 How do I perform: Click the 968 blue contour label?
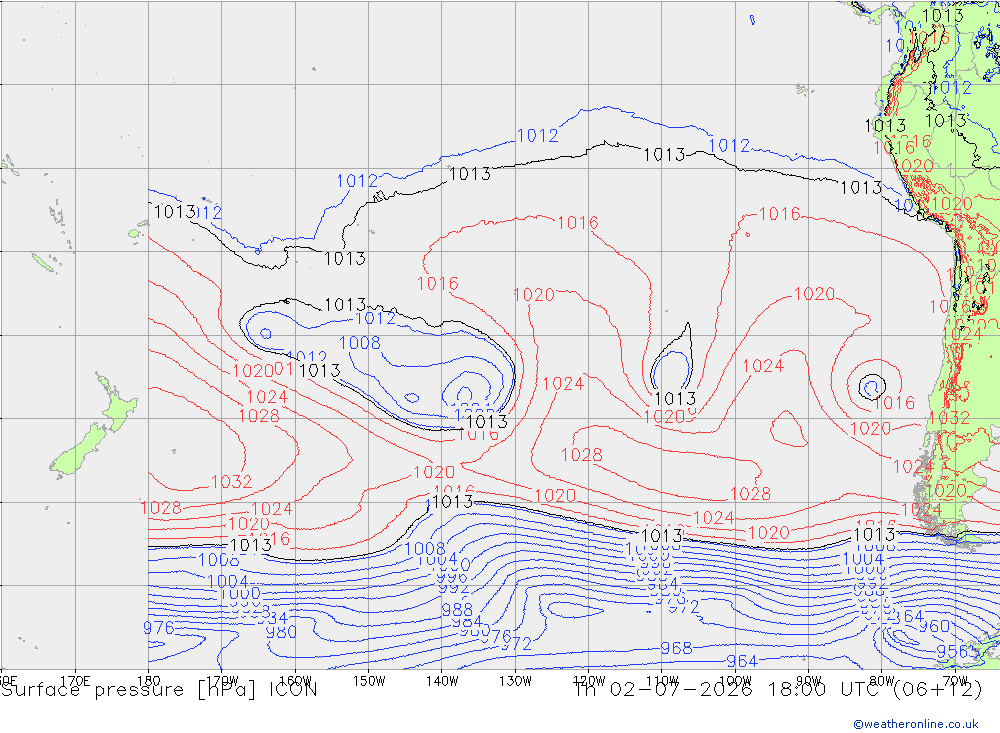point(676,648)
